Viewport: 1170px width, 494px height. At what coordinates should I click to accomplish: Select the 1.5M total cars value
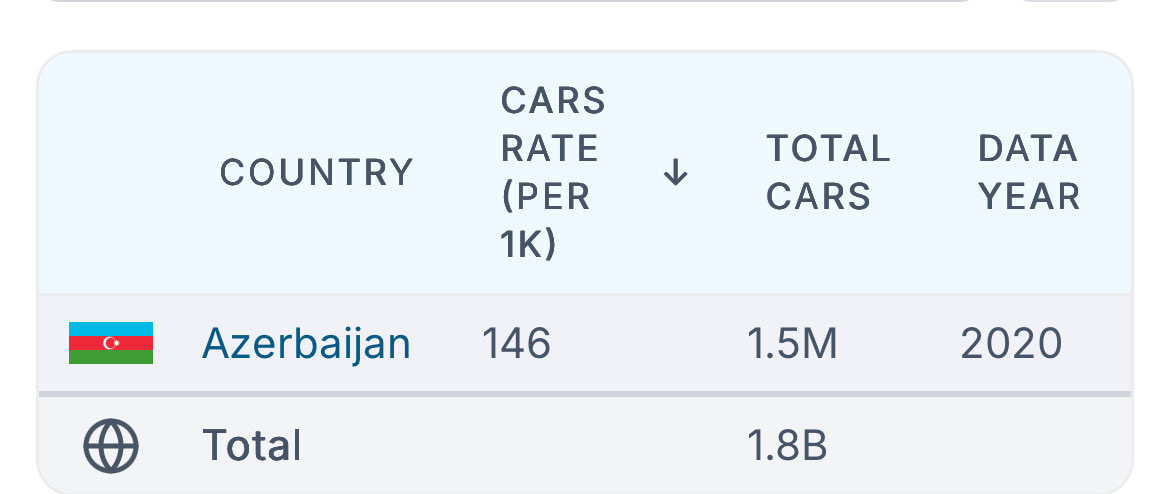[x=792, y=343]
